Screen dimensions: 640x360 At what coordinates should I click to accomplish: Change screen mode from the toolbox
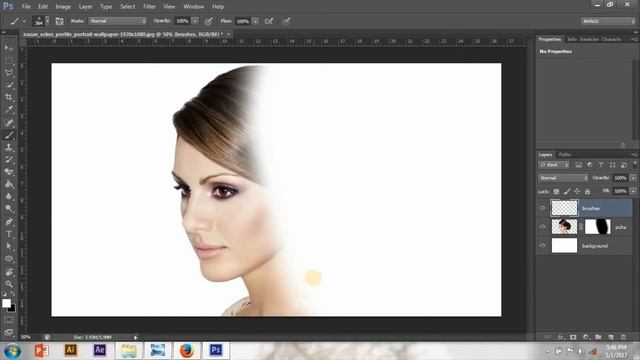click(9, 332)
